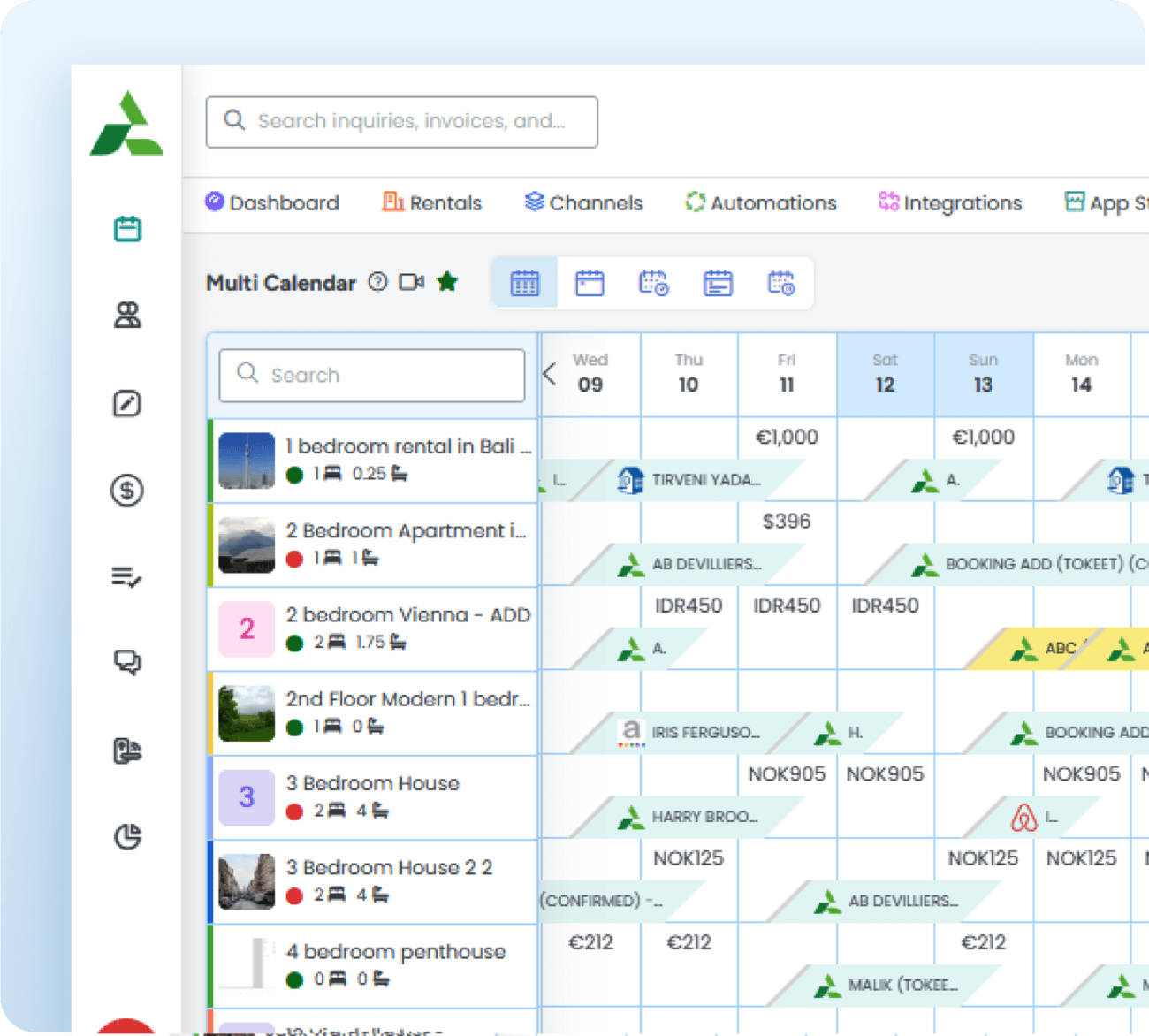Open the Integrations page
This screenshot has width=1149, height=1036.
point(950,202)
